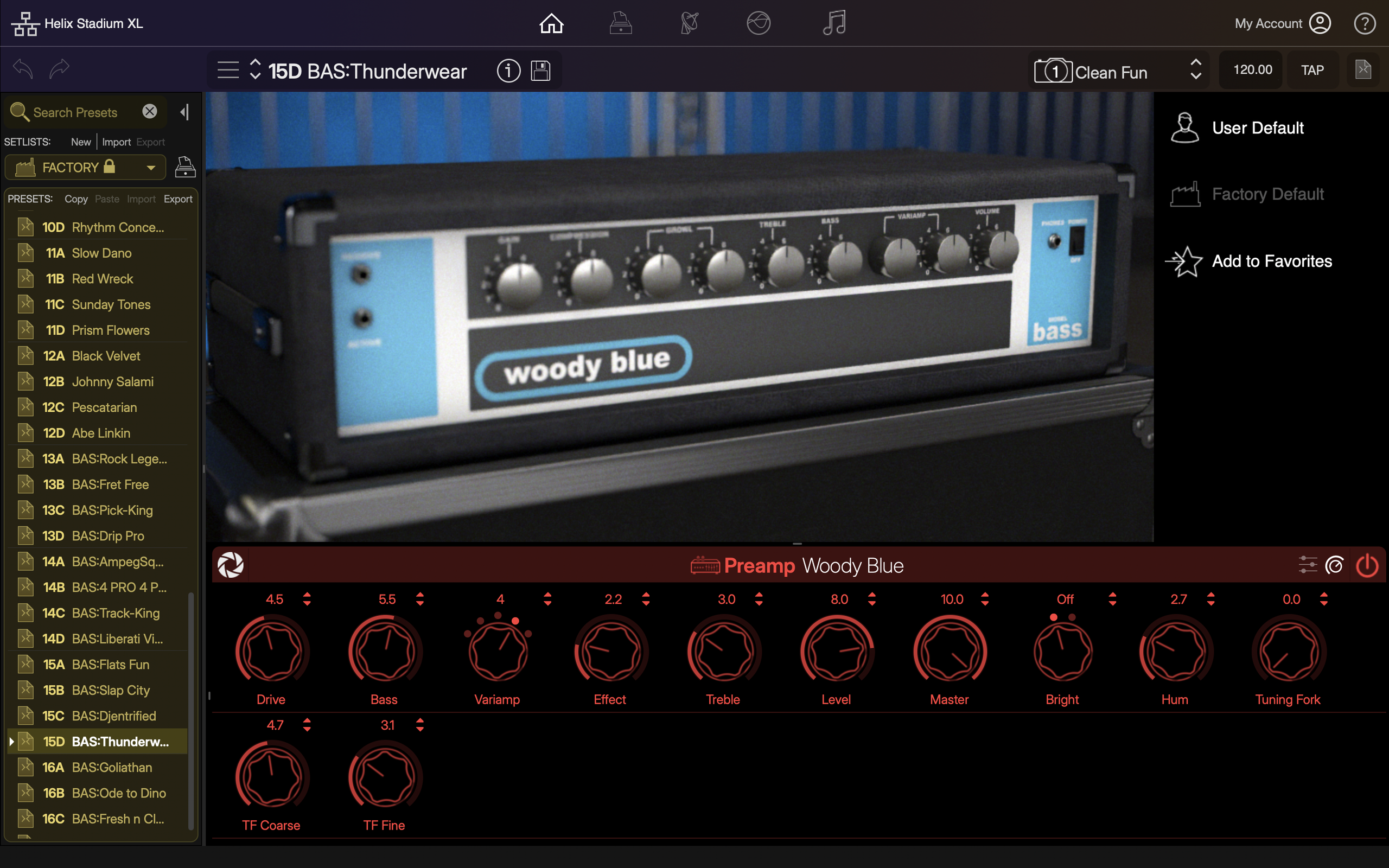Click the TAP tempo button

pyautogui.click(x=1312, y=70)
